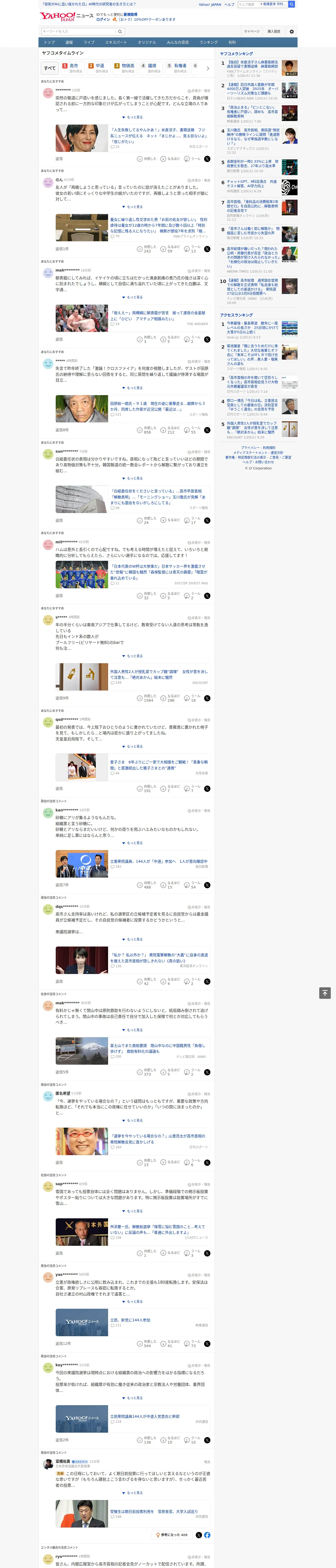
Task: Share the yas******** comment on X
Action: point(207,1344)
